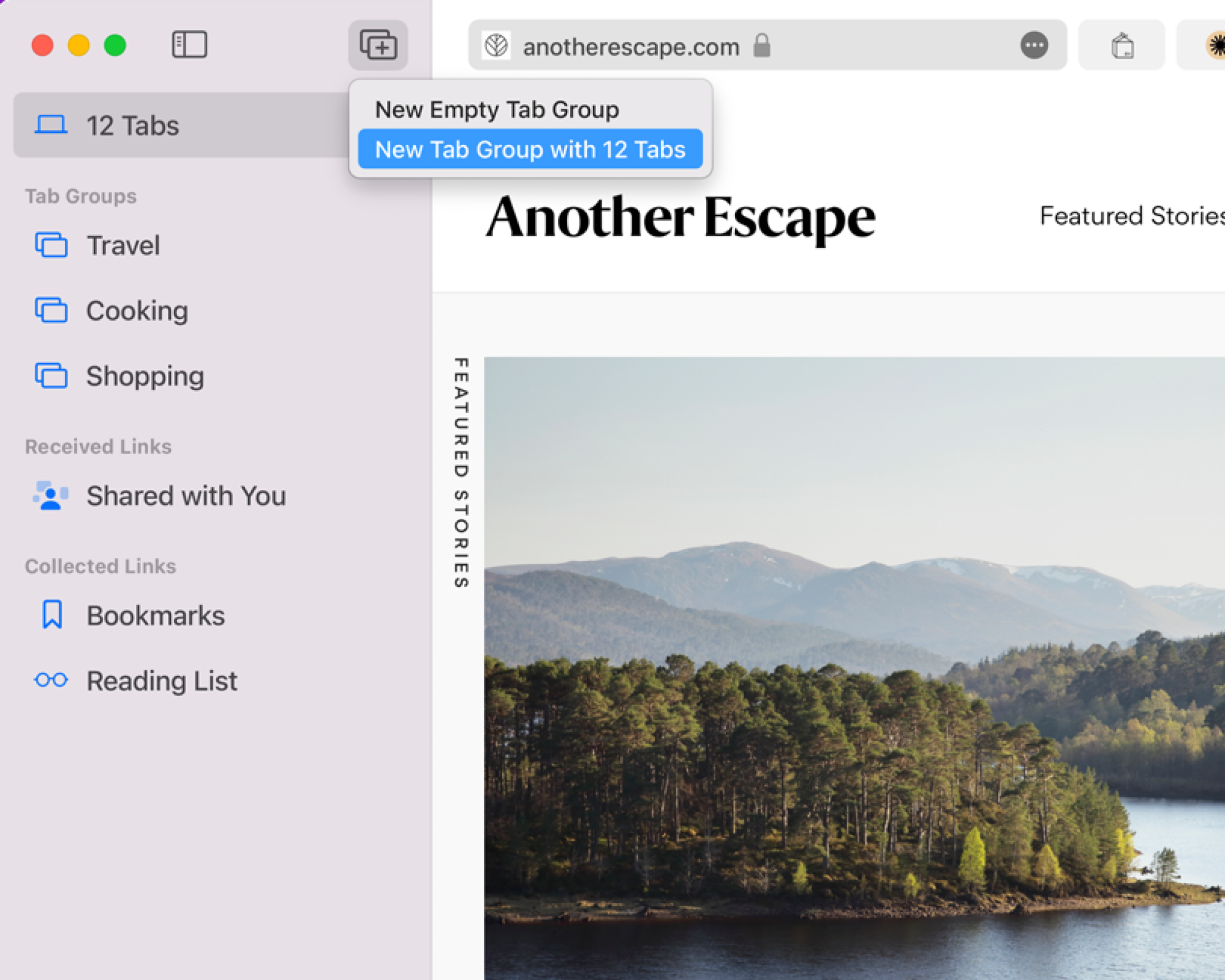Enter full screen with the green button
The height and width of the screenshot is (980, 1225).
point(115,45)
